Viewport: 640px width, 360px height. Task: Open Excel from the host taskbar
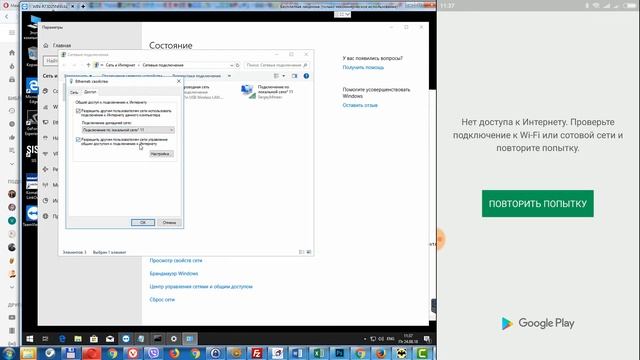point(319,353)
